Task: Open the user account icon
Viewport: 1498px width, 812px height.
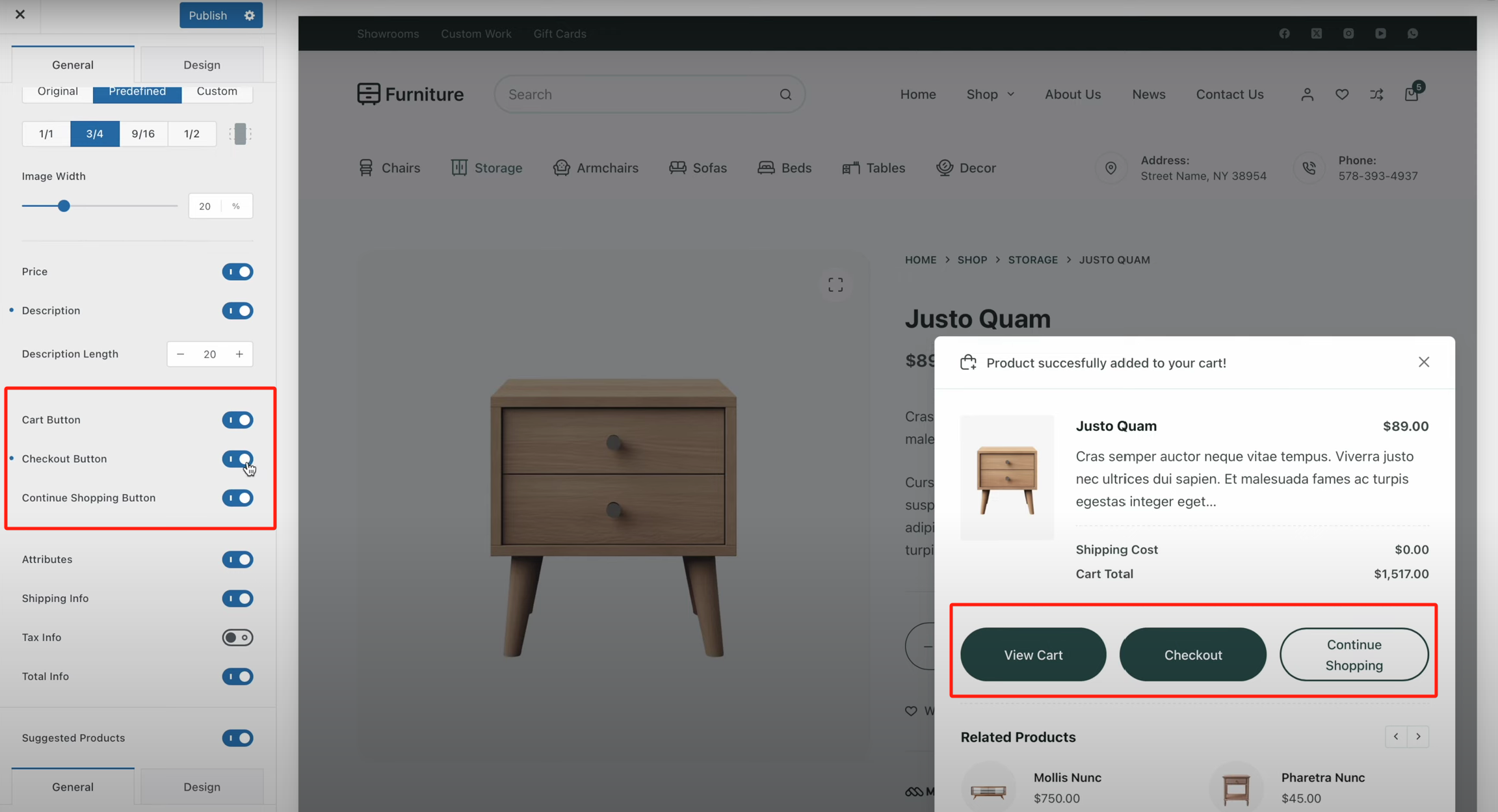Action: (x=1307, y=94)
